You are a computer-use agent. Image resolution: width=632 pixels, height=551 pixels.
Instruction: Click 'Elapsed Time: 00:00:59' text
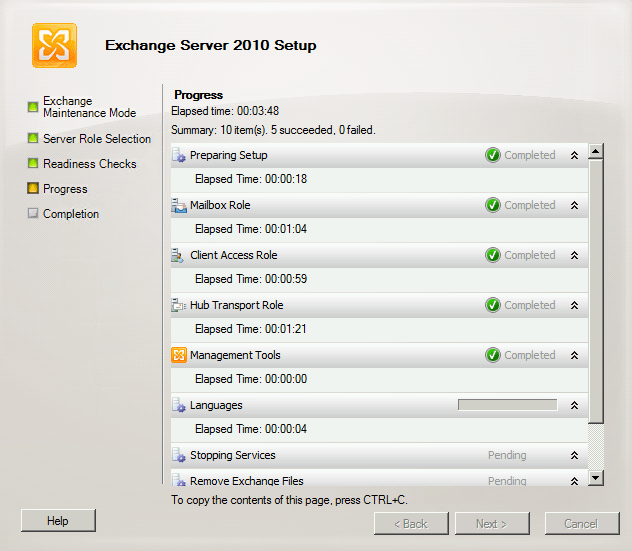click(251, 279)
